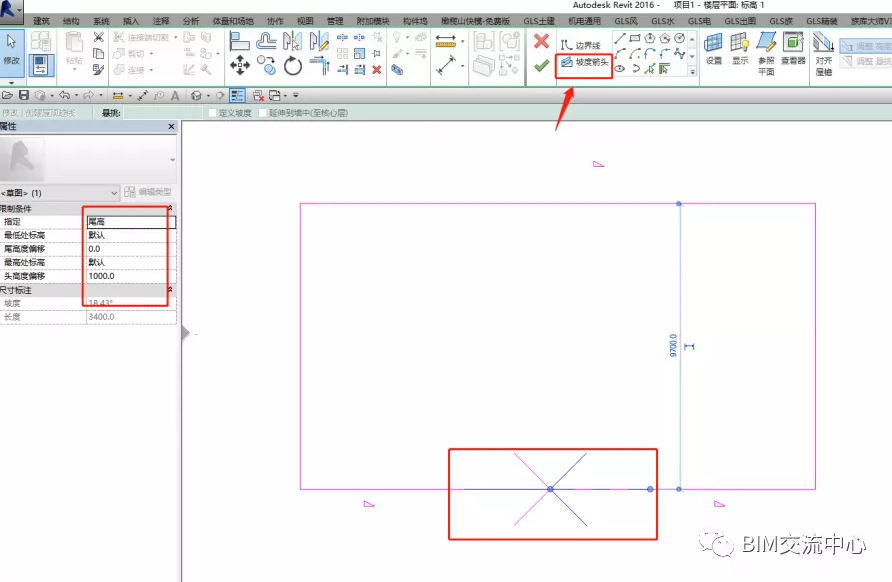Open the type selector dropdown in Properties
Image resolution: width=892 pixels, height=582 pixels.
[x=172, y=160]
